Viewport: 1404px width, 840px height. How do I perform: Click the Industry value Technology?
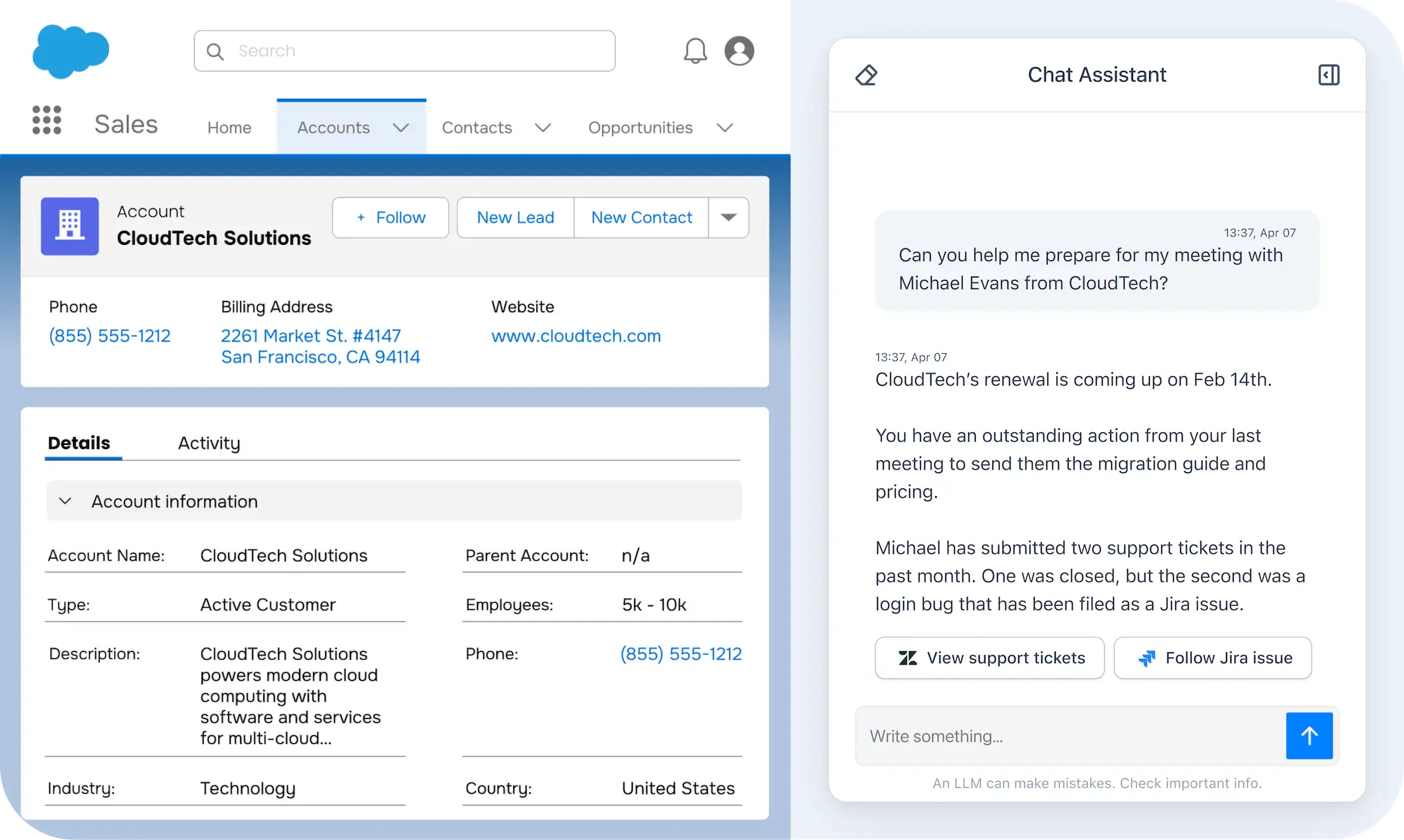[248, 789]
